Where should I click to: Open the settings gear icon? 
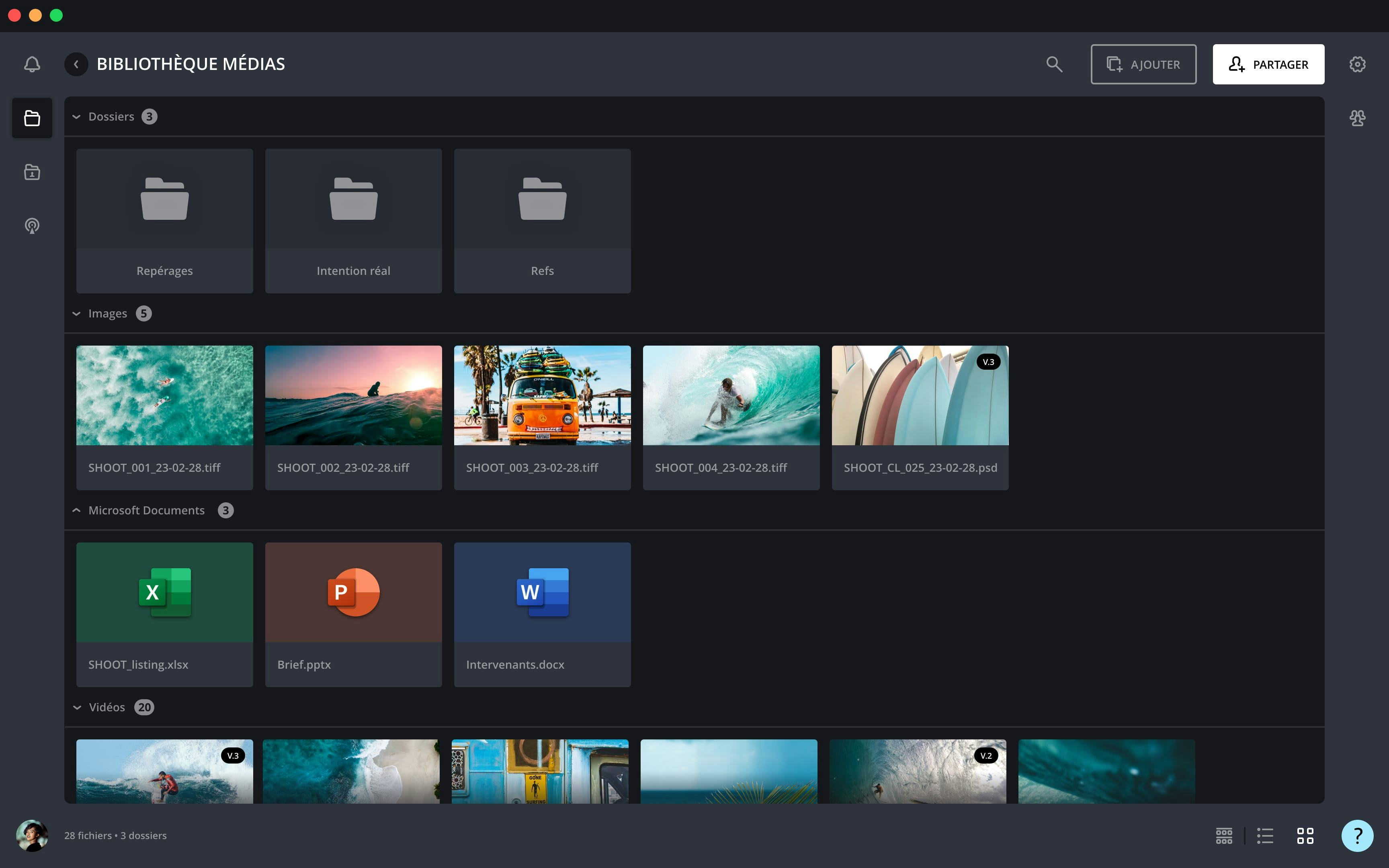pyautogui.click(x=1357, y=64)
